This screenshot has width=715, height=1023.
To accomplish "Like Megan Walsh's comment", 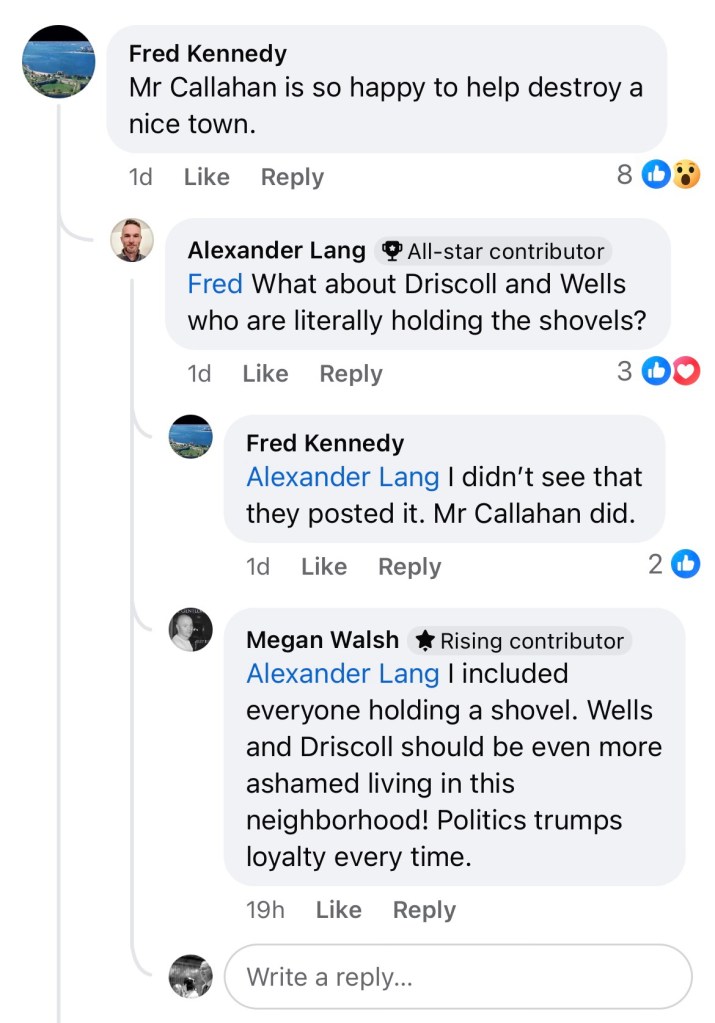I will click(x=338, y=910).
